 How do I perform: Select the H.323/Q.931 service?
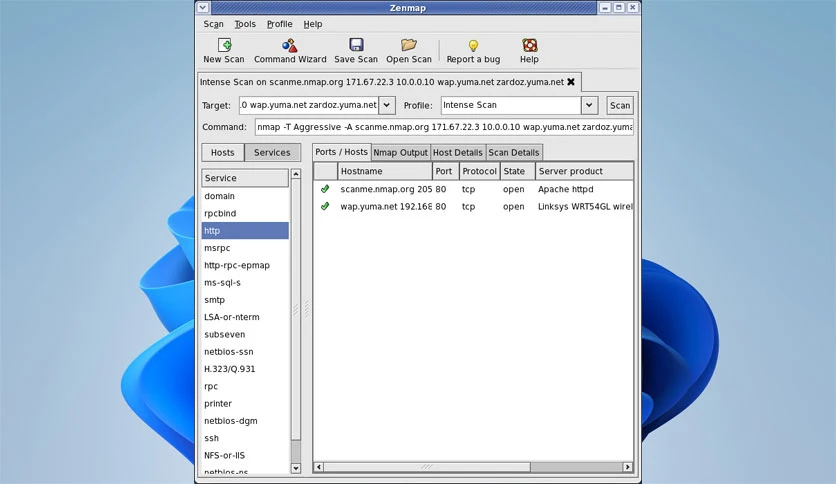tap(245, 369)
